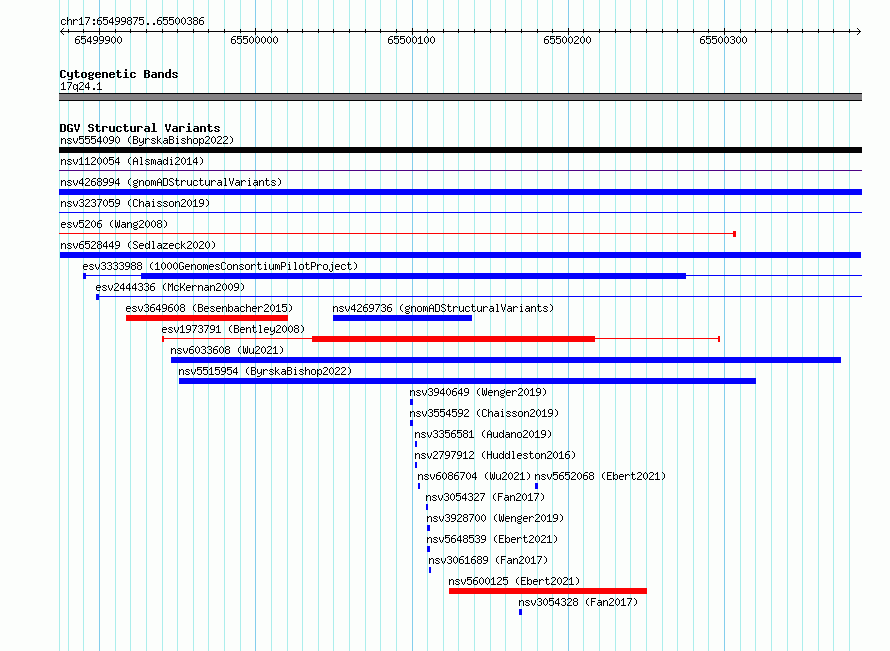
Task: Open nsv3237059 (Chaisson2019) variant label
Action: (135, 203)
